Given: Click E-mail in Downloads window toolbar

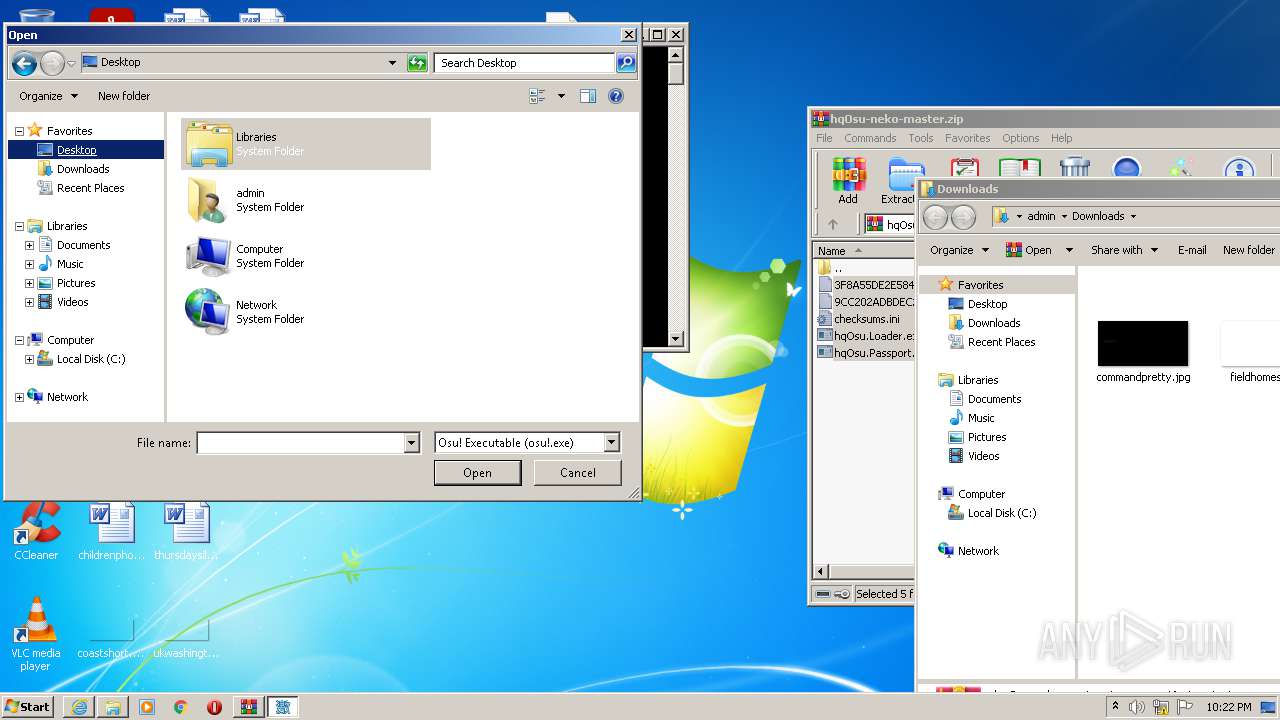Looking at the screenshot, I should 1192,250.
